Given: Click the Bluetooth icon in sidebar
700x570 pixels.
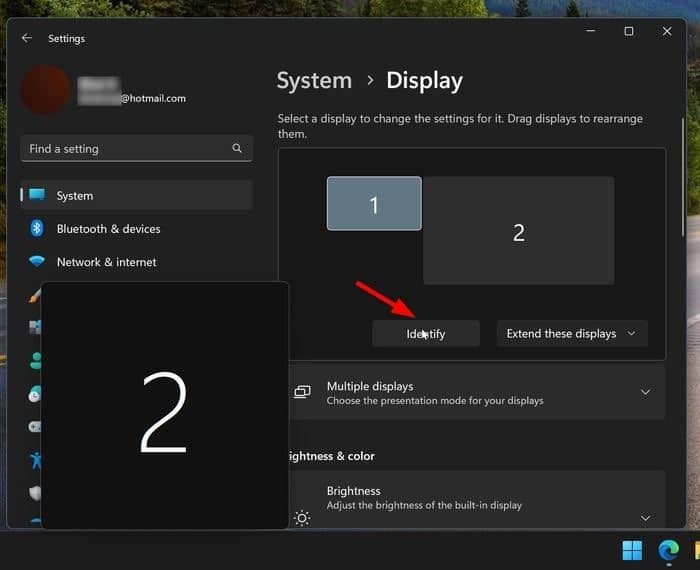Looking at the screenshot, I should (37, 229).
